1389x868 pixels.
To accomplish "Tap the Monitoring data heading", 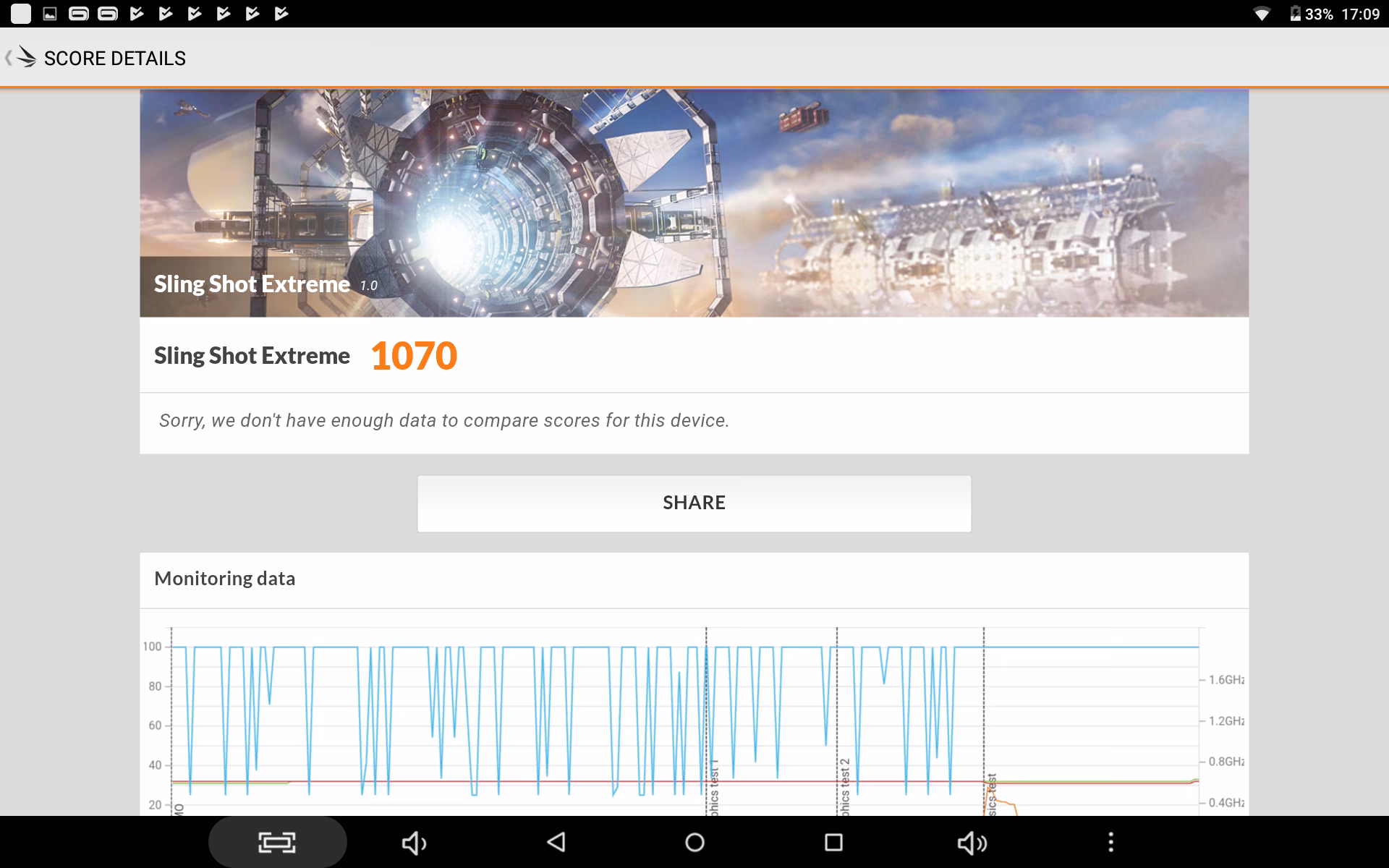I will tap(225, 579).
